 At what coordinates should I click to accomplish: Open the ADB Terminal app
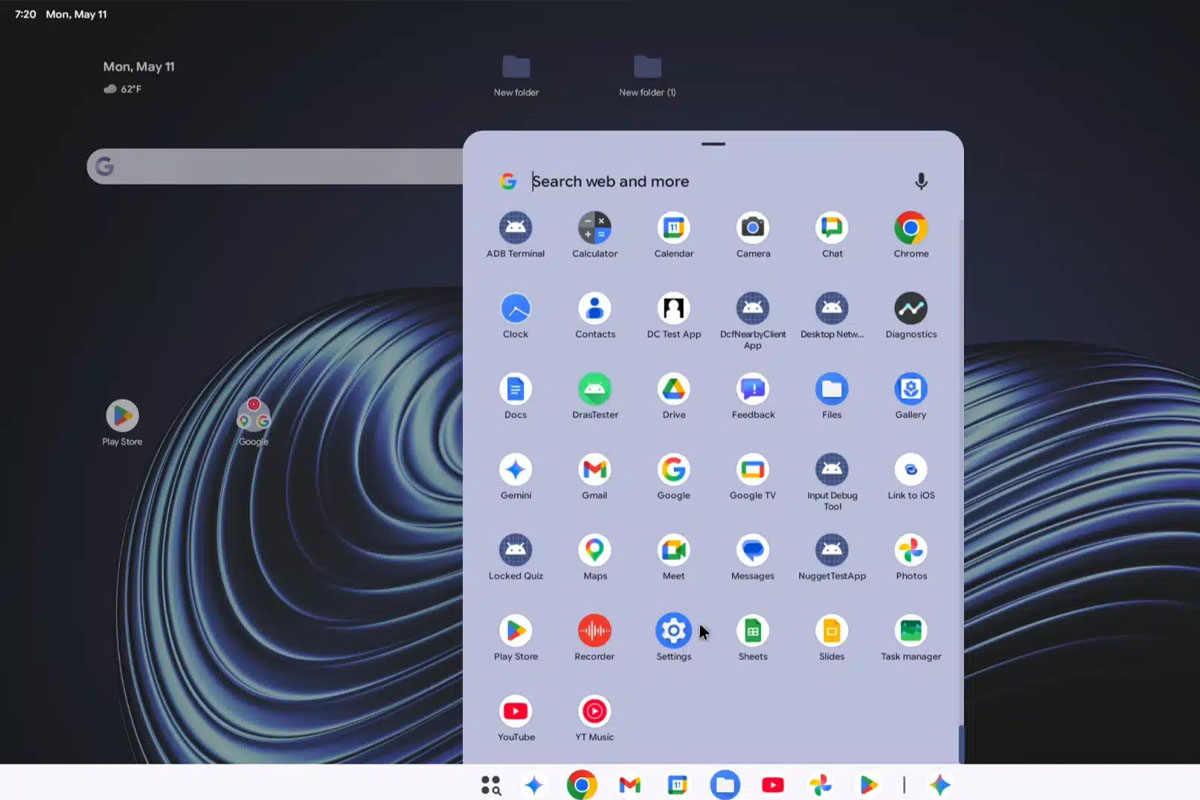point(515,228)
